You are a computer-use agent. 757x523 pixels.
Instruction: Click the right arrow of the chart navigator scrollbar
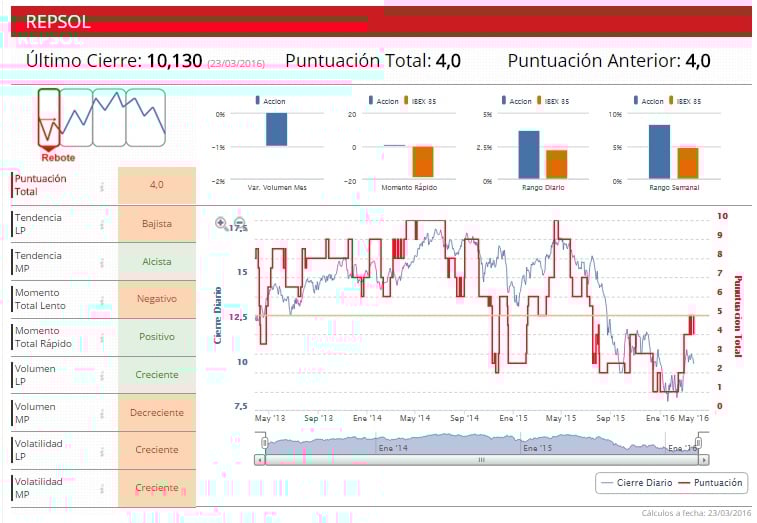point(704,460)
